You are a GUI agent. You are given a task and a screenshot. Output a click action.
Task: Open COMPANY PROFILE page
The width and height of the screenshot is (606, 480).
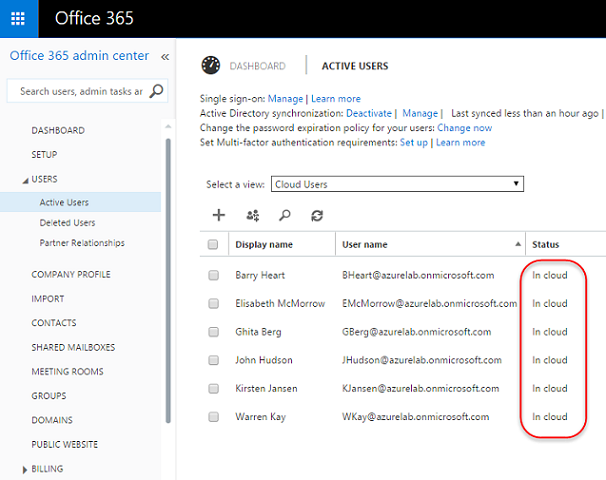pyautogui.click(x=71, y=274)
